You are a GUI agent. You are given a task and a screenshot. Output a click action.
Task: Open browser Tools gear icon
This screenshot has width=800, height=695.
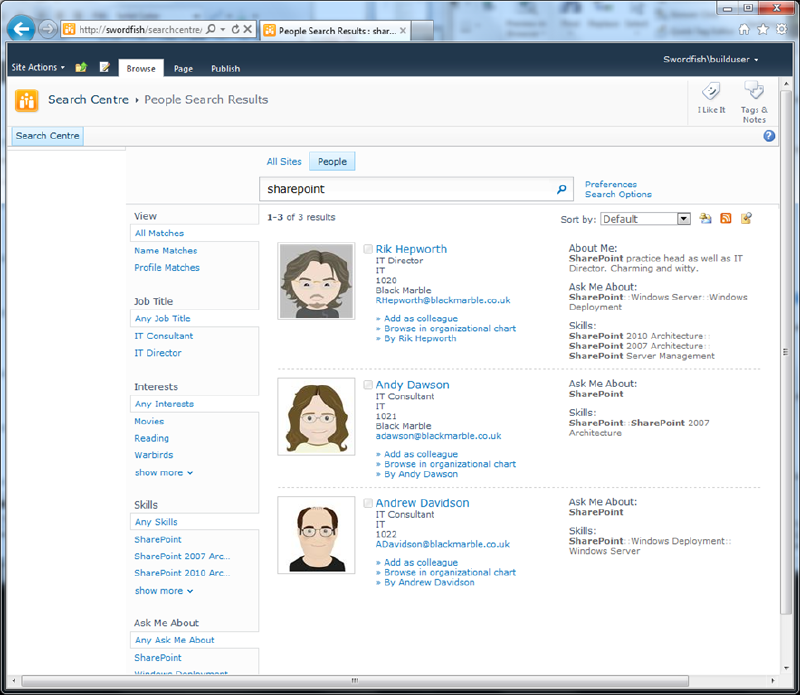point(782,29)
